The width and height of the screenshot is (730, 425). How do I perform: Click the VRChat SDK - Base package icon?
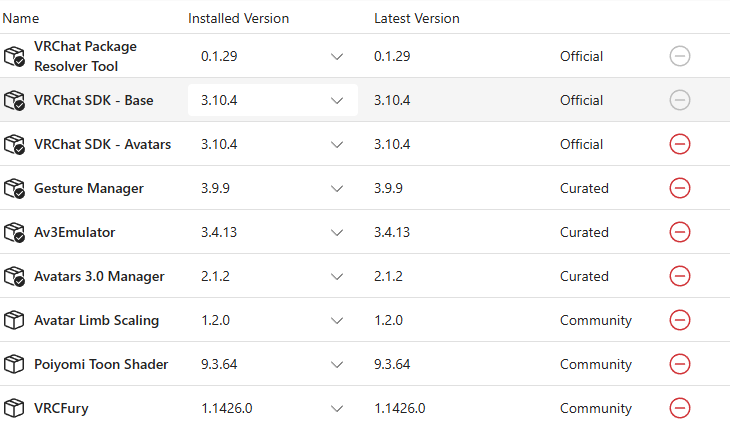point(14,100)
